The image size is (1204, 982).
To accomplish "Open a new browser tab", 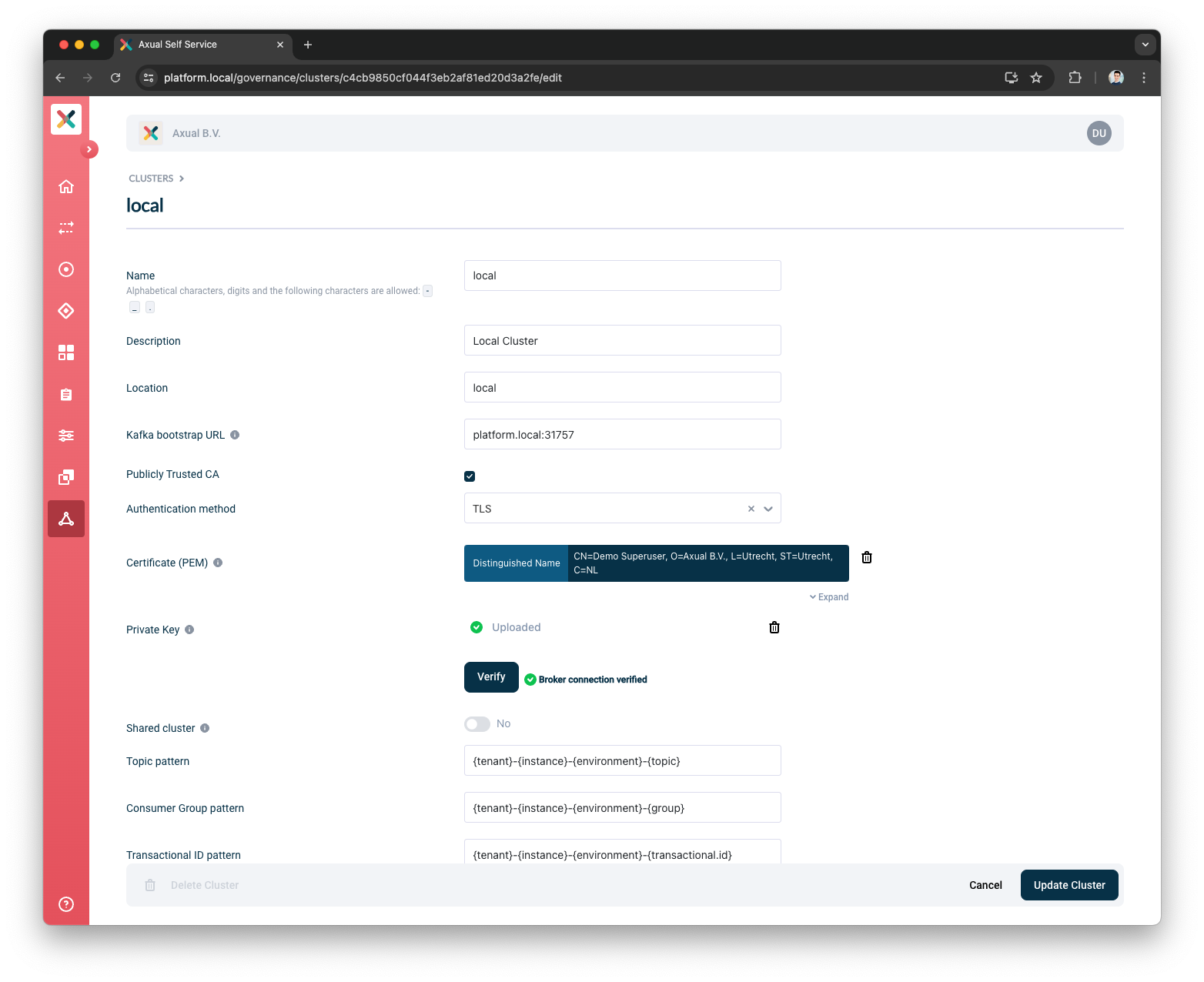I will click(x=308, y=45).
